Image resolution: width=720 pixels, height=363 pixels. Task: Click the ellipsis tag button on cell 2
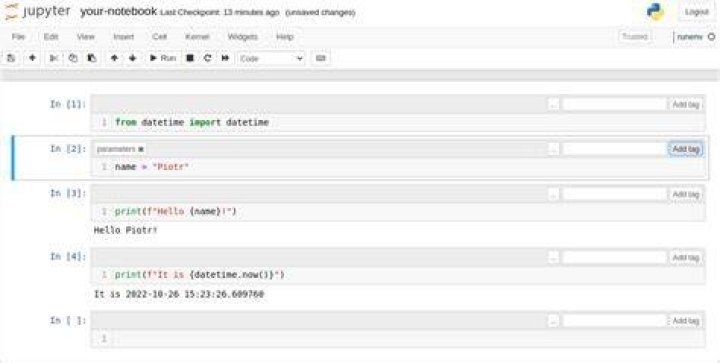click(553, 149)
